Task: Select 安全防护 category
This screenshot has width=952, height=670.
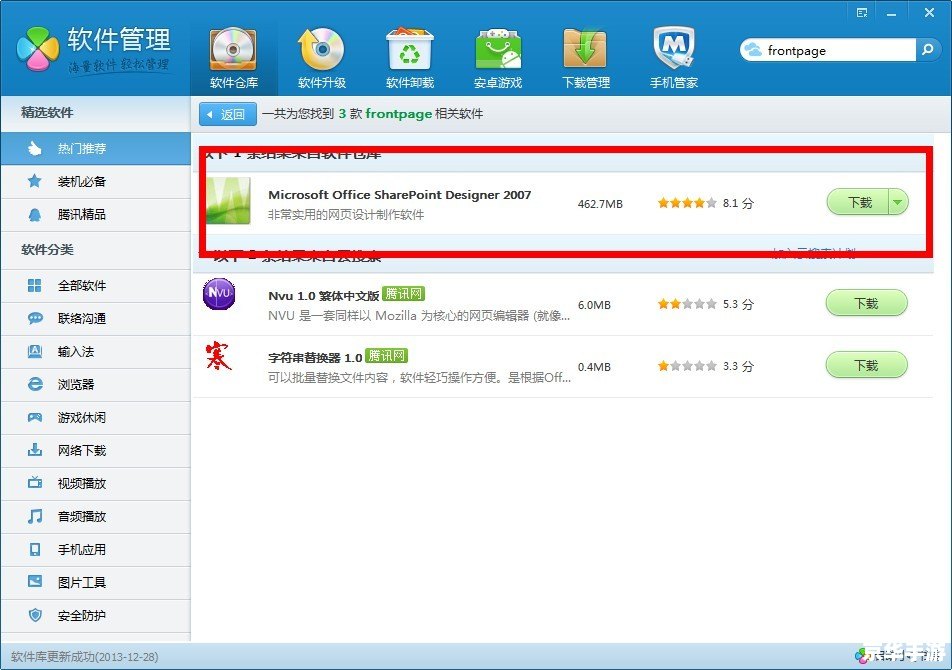Action: tap(95, 615)
